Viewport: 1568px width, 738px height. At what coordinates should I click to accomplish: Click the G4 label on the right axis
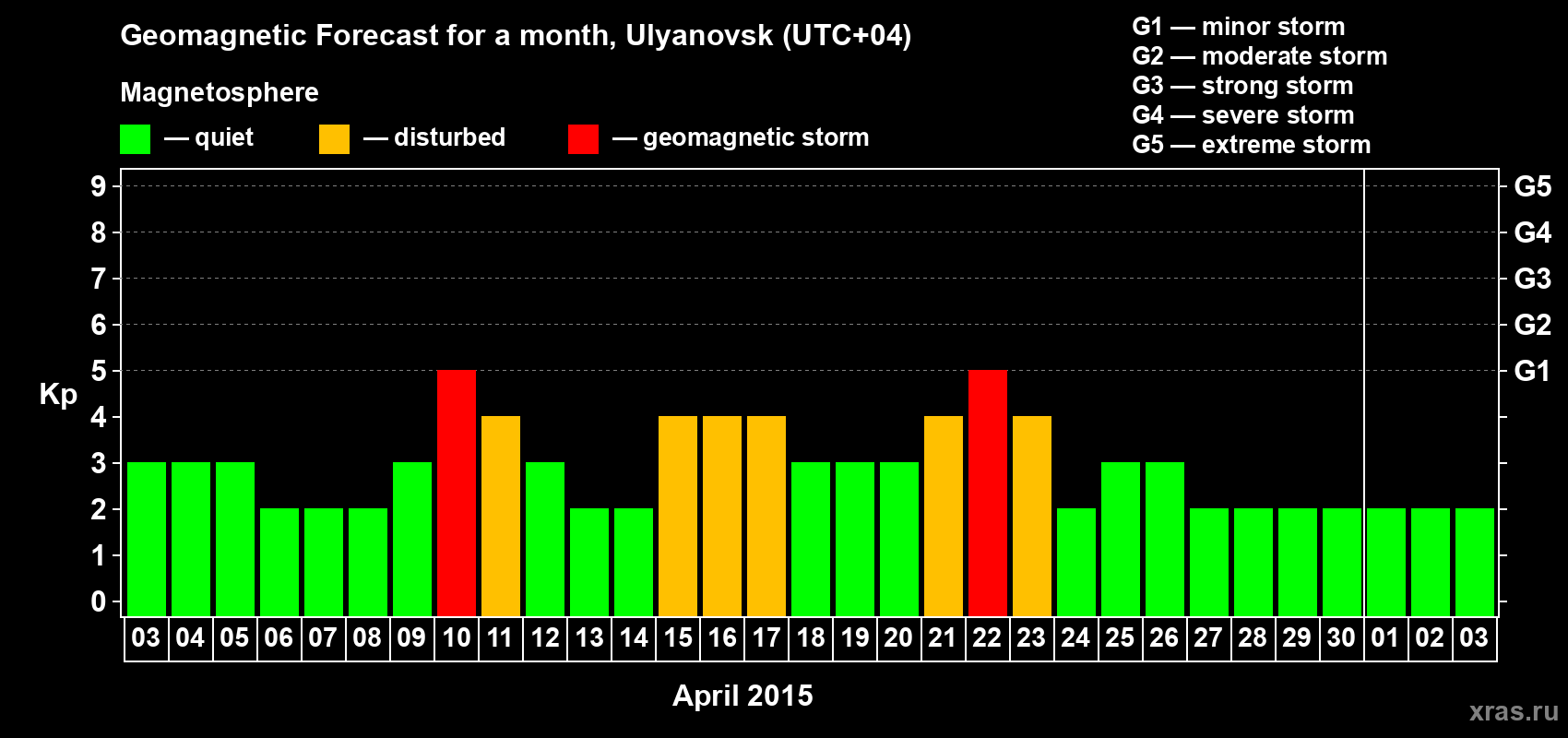[1533, 232]
